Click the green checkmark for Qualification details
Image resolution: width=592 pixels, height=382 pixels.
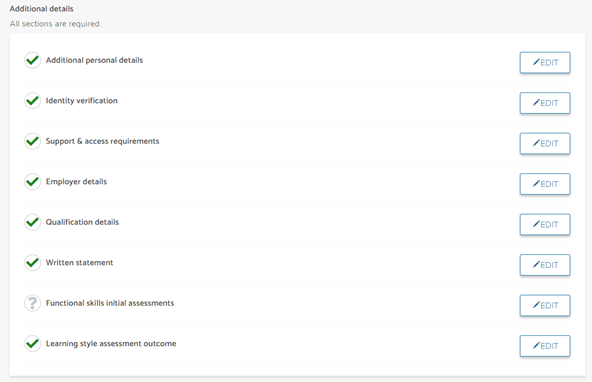pos(32,222)
